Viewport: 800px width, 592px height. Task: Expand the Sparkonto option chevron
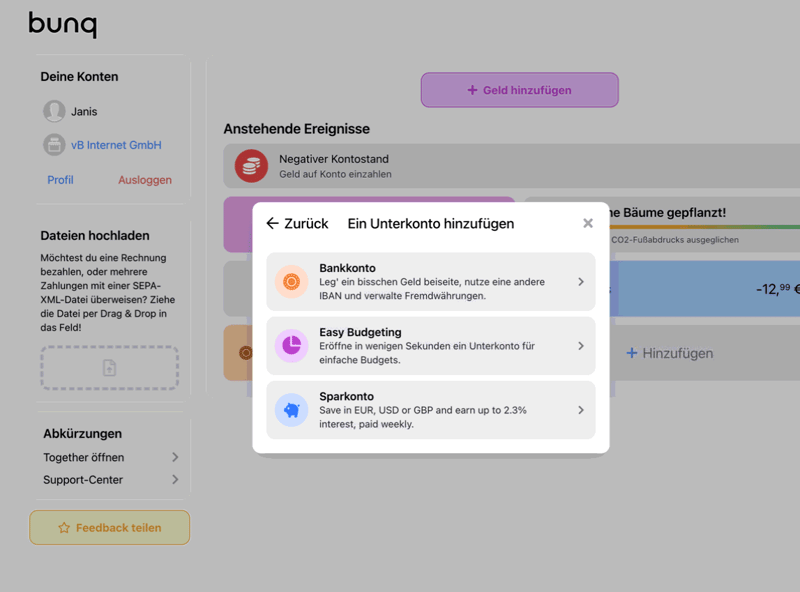pyautogui.click(x=581, y=410)
